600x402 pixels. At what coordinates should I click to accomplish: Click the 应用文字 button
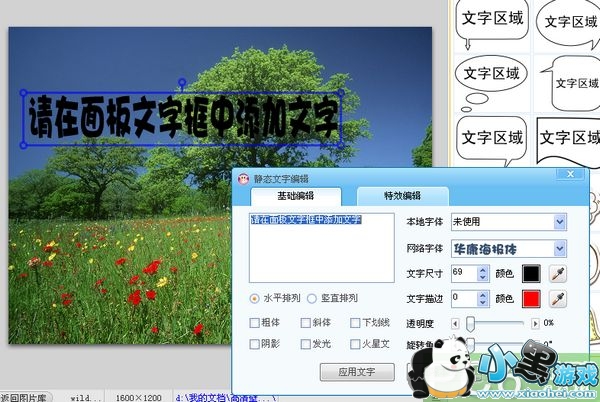pos(357,372)
